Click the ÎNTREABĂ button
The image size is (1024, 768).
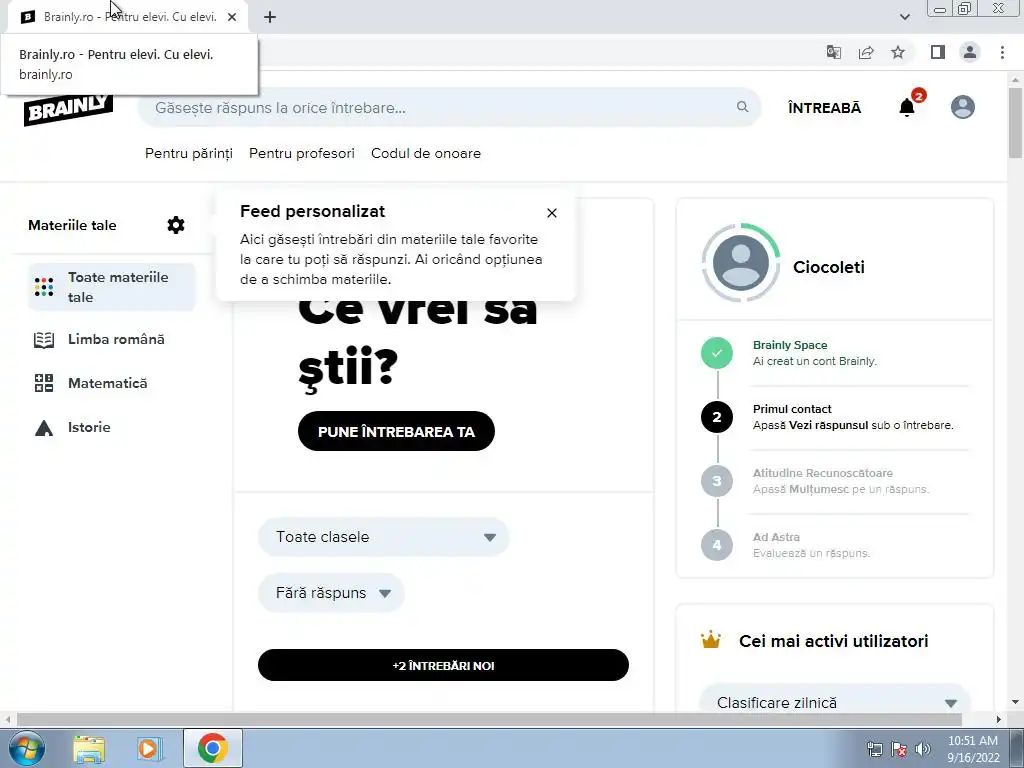point(825,108)
